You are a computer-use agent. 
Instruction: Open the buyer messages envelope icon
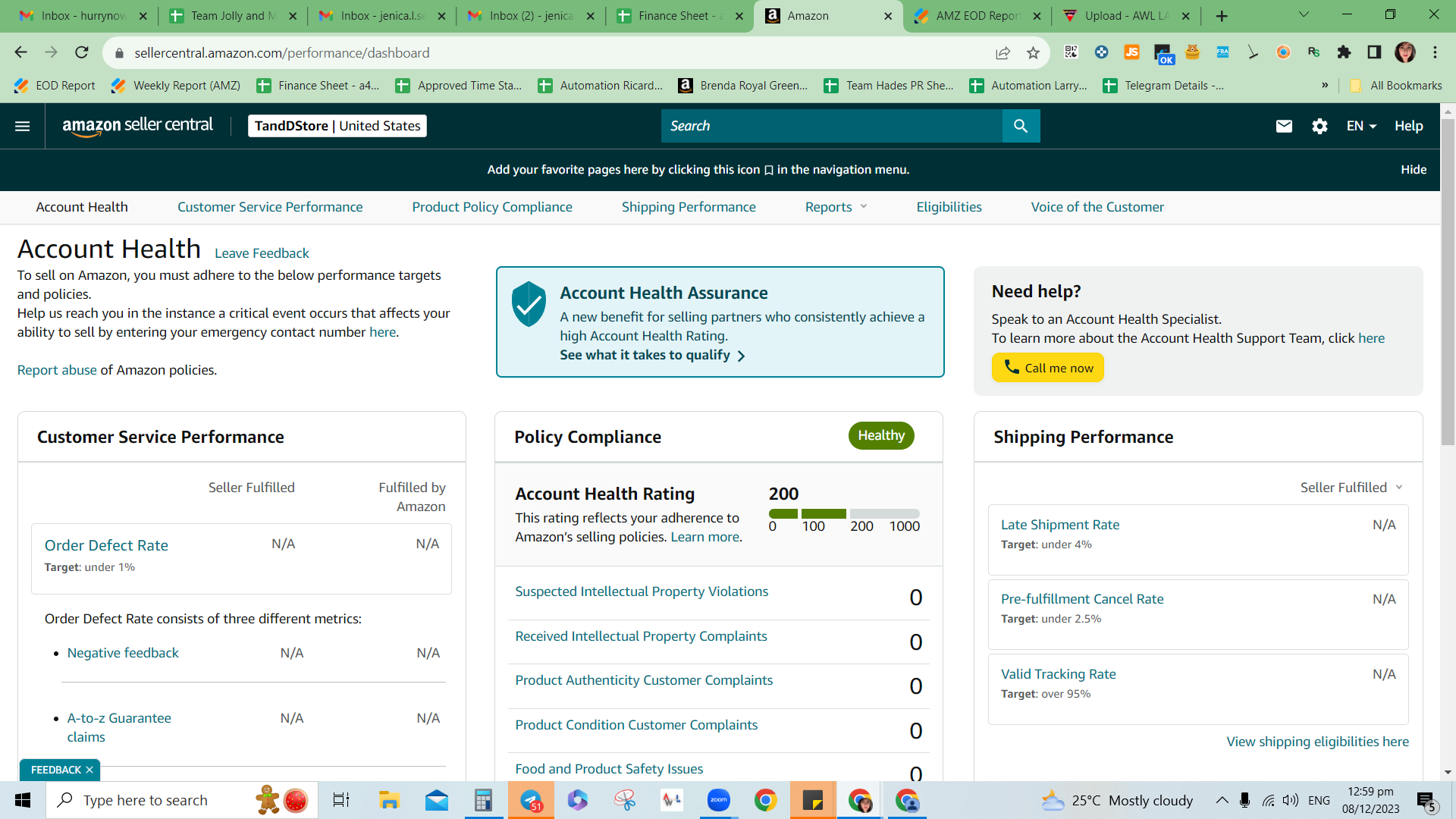tap(1284, 126)
